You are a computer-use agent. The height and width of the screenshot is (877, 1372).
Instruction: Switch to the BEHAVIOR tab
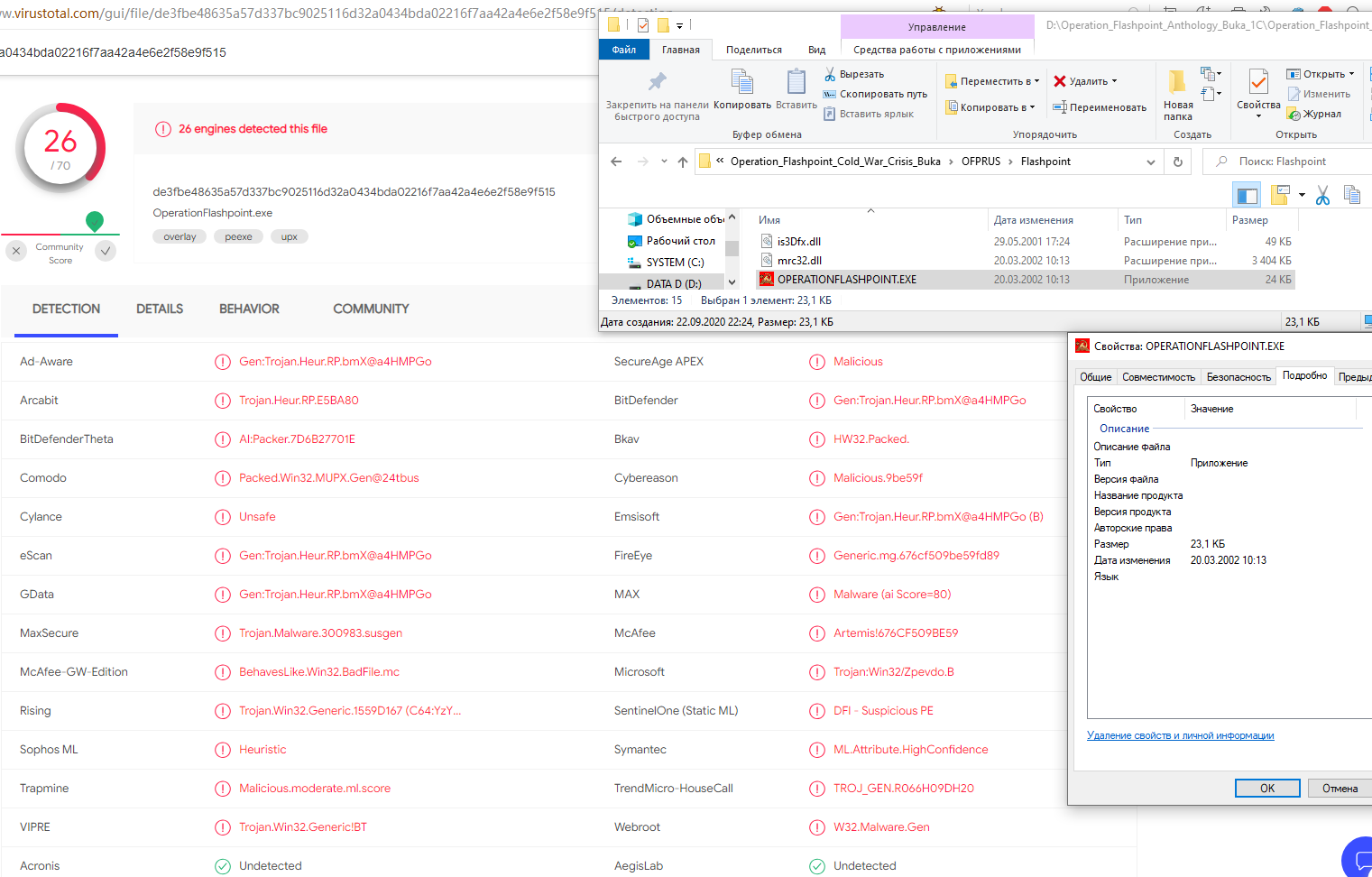(249, 309)
